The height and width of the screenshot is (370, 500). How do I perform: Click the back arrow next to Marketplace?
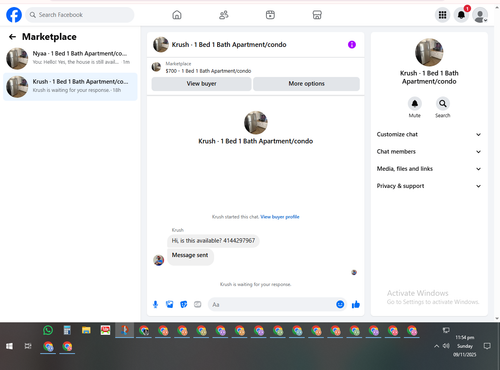(x=12, y=37)
